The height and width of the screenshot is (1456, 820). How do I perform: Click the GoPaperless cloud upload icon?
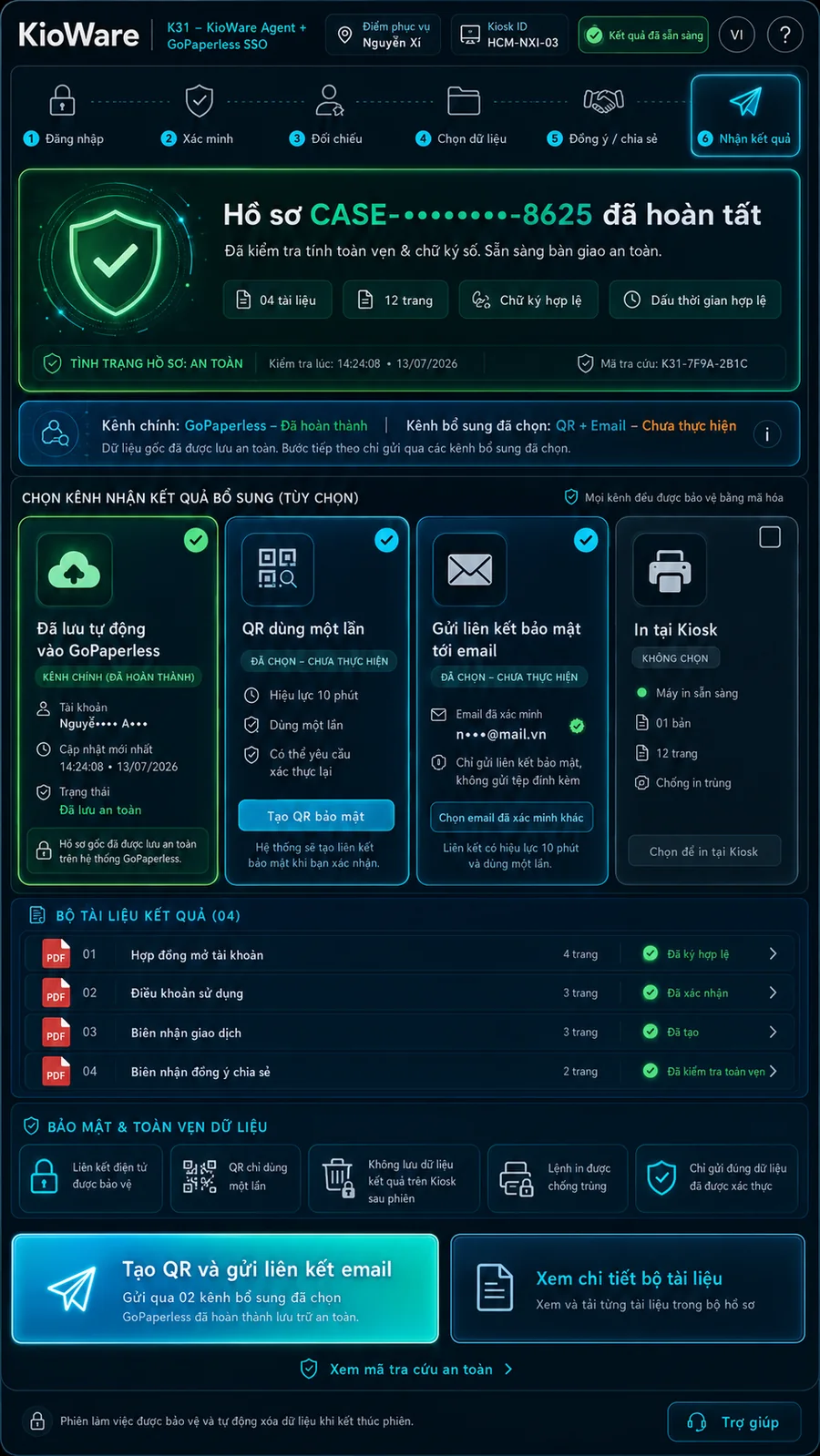tap(75, 571)
